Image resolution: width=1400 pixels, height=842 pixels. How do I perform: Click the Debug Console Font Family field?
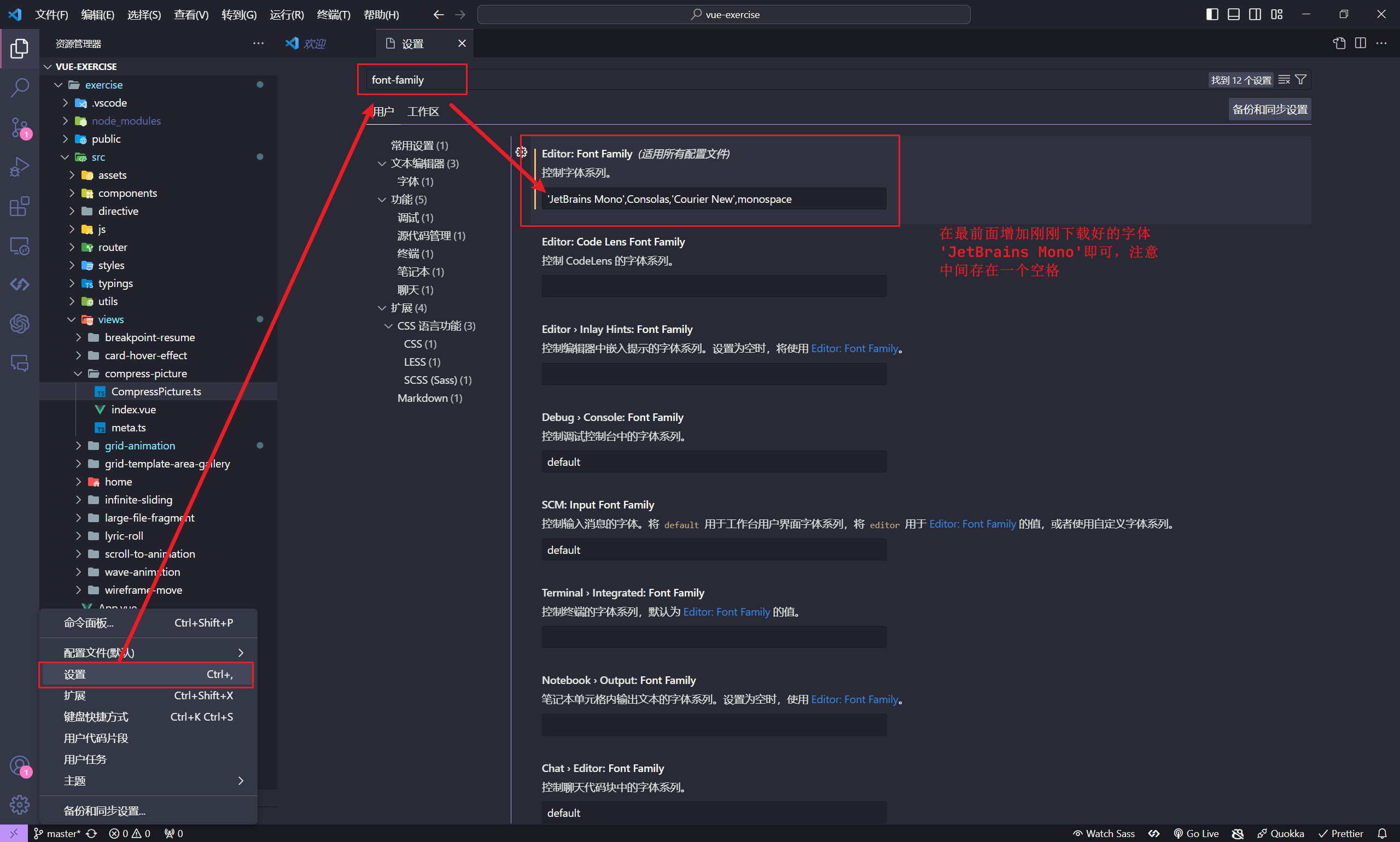coord(714,462)
